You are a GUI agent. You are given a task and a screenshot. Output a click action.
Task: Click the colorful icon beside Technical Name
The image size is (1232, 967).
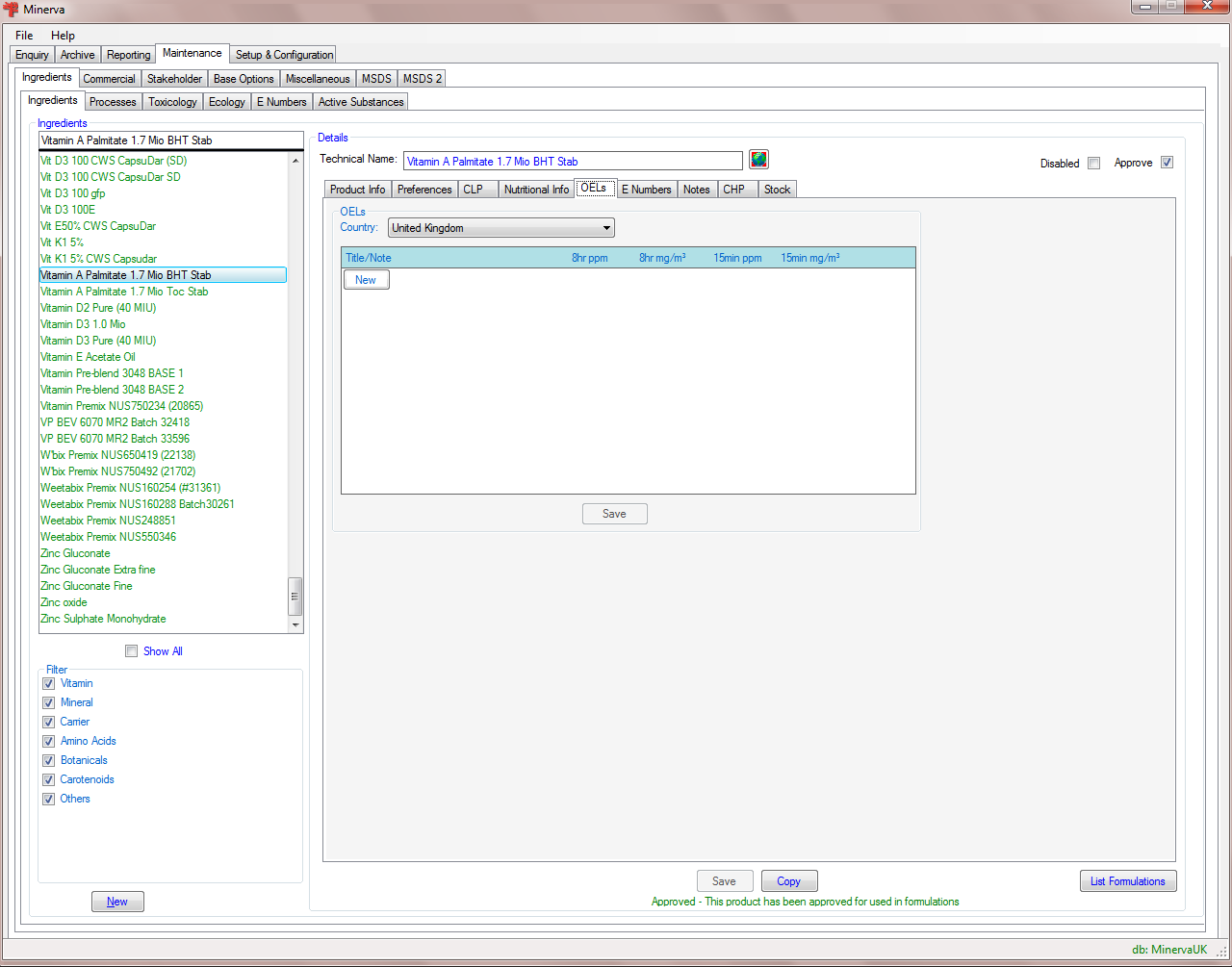coord(758,160)
